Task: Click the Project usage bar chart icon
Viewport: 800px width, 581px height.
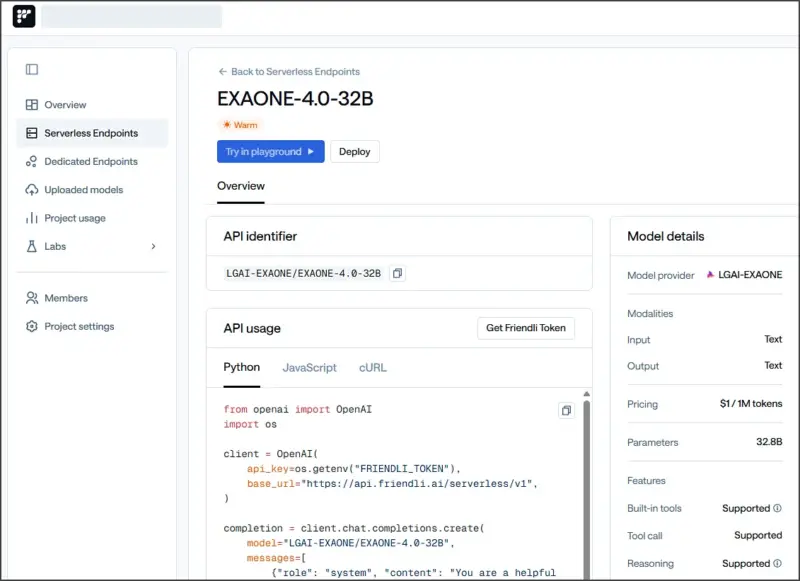Action: [x=32, y=218]
